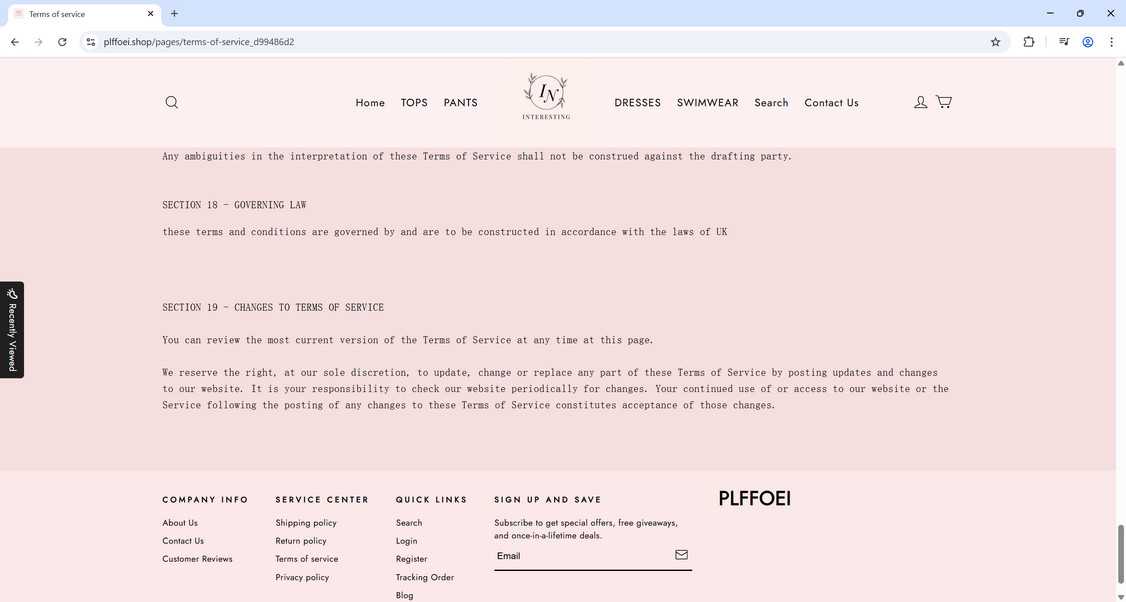Bookmark this page with star icon
The width and height of the screenshot is (1126, 602).
click(x=995, y=42)
